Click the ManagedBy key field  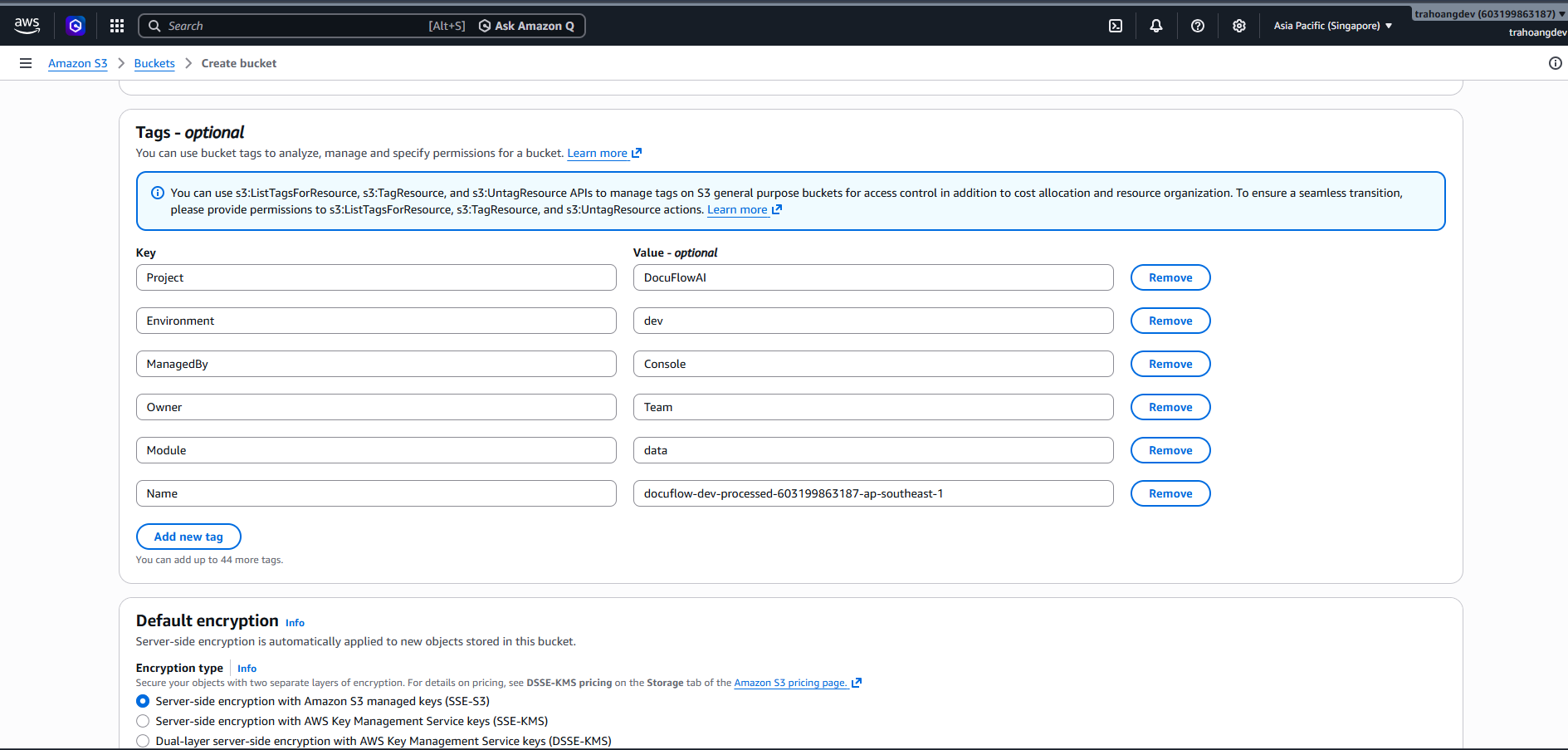[376, 364]
